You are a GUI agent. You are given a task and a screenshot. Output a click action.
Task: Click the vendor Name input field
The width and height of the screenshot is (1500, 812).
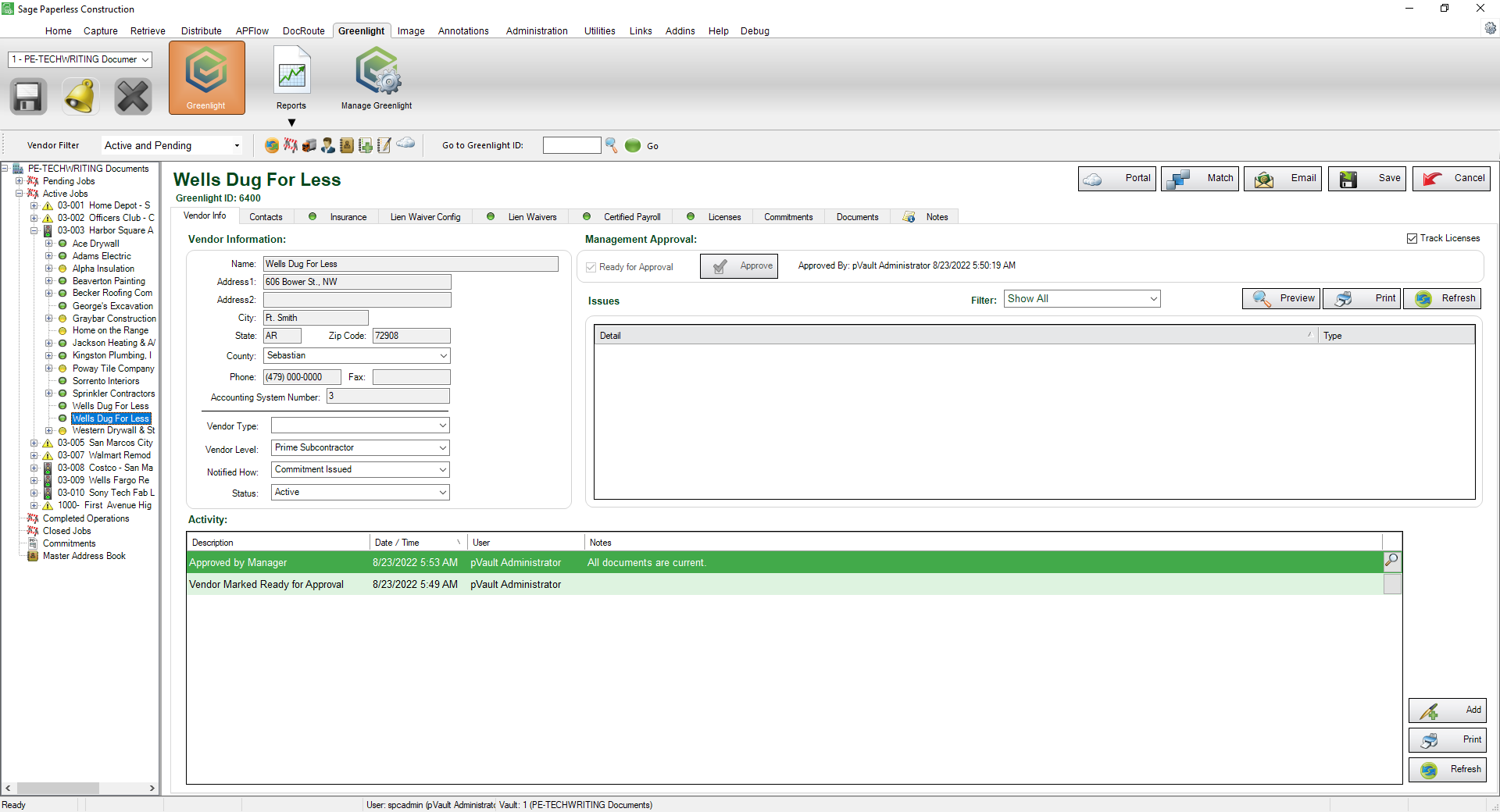pyautogui.click(x=411, y=264)
